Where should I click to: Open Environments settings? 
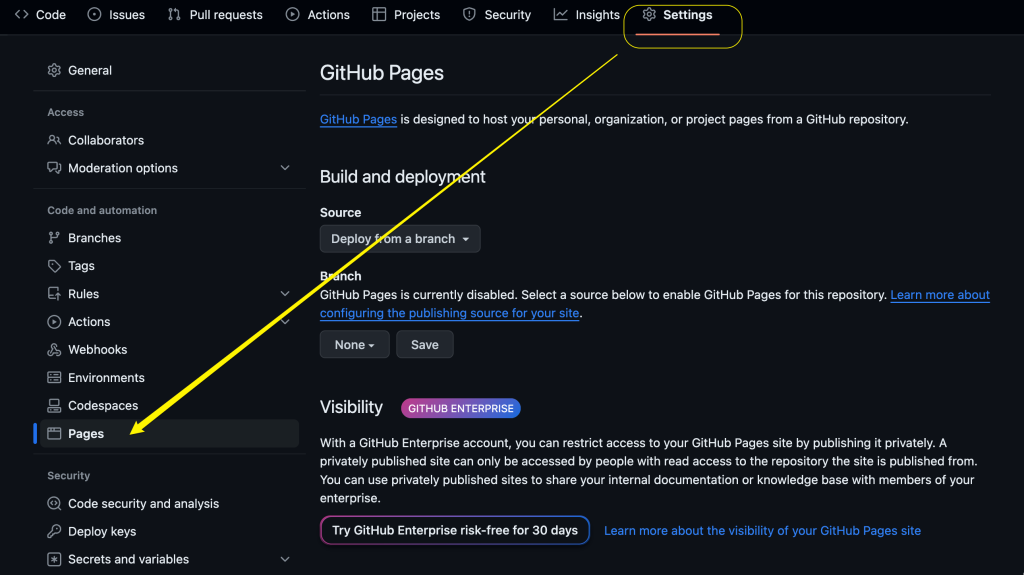[x=169, y=378]
